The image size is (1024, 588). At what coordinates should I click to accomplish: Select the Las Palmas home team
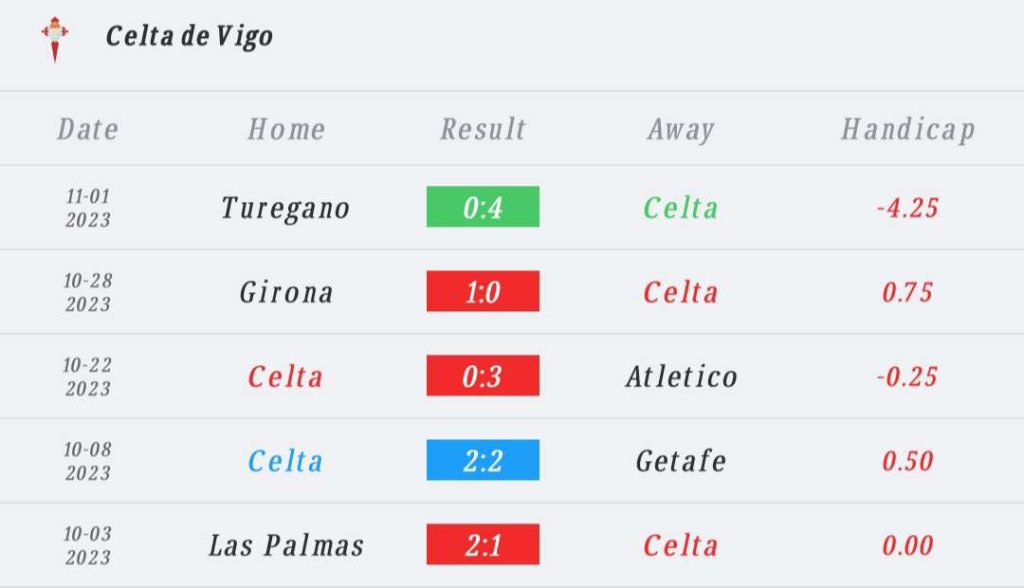point(286,545)
